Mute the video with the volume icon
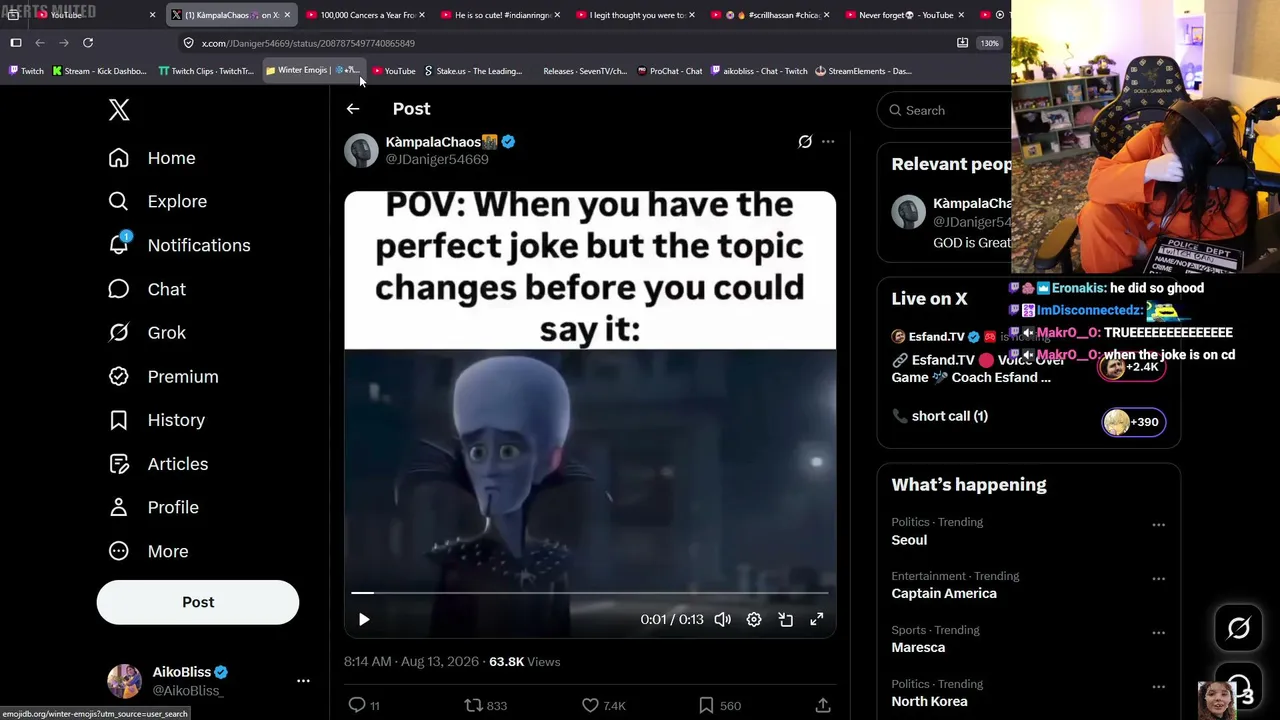 coord(723,620)
